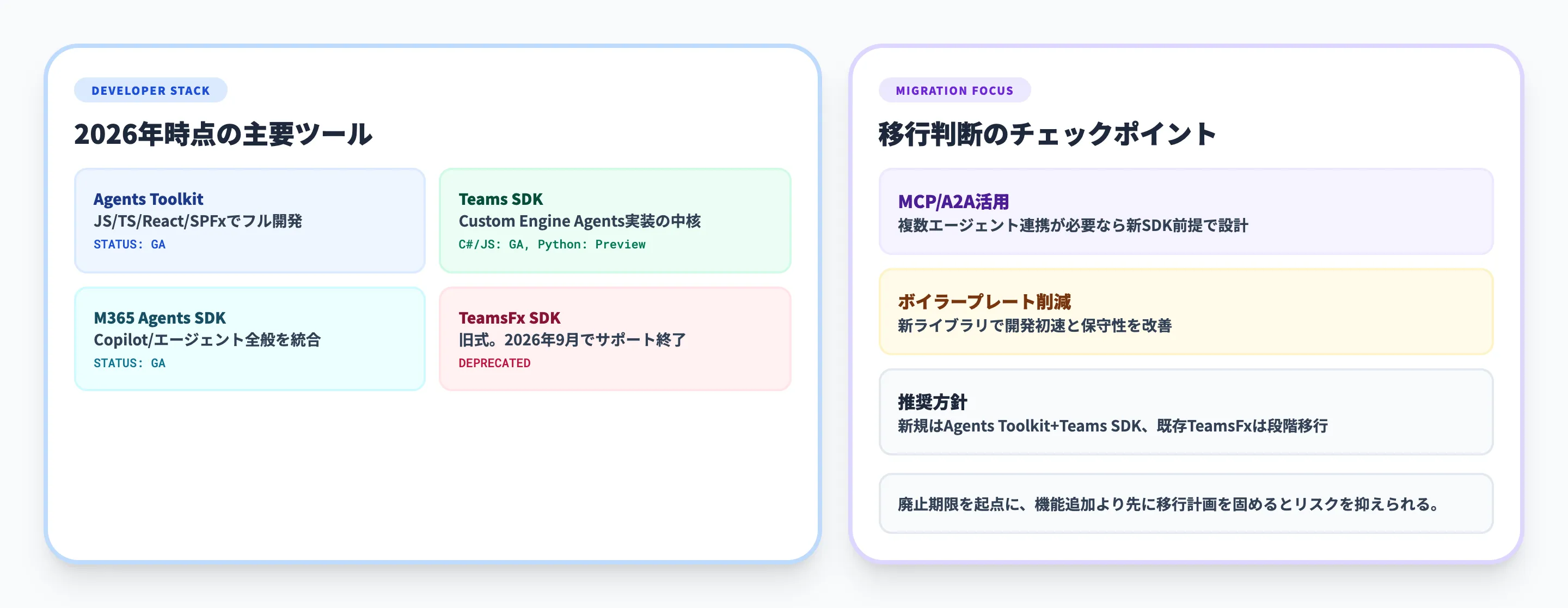Select the deprecated TeamsFx SDK card
Image resolution: width=1568 pixels, height=608 pixels.
[615, 338]
